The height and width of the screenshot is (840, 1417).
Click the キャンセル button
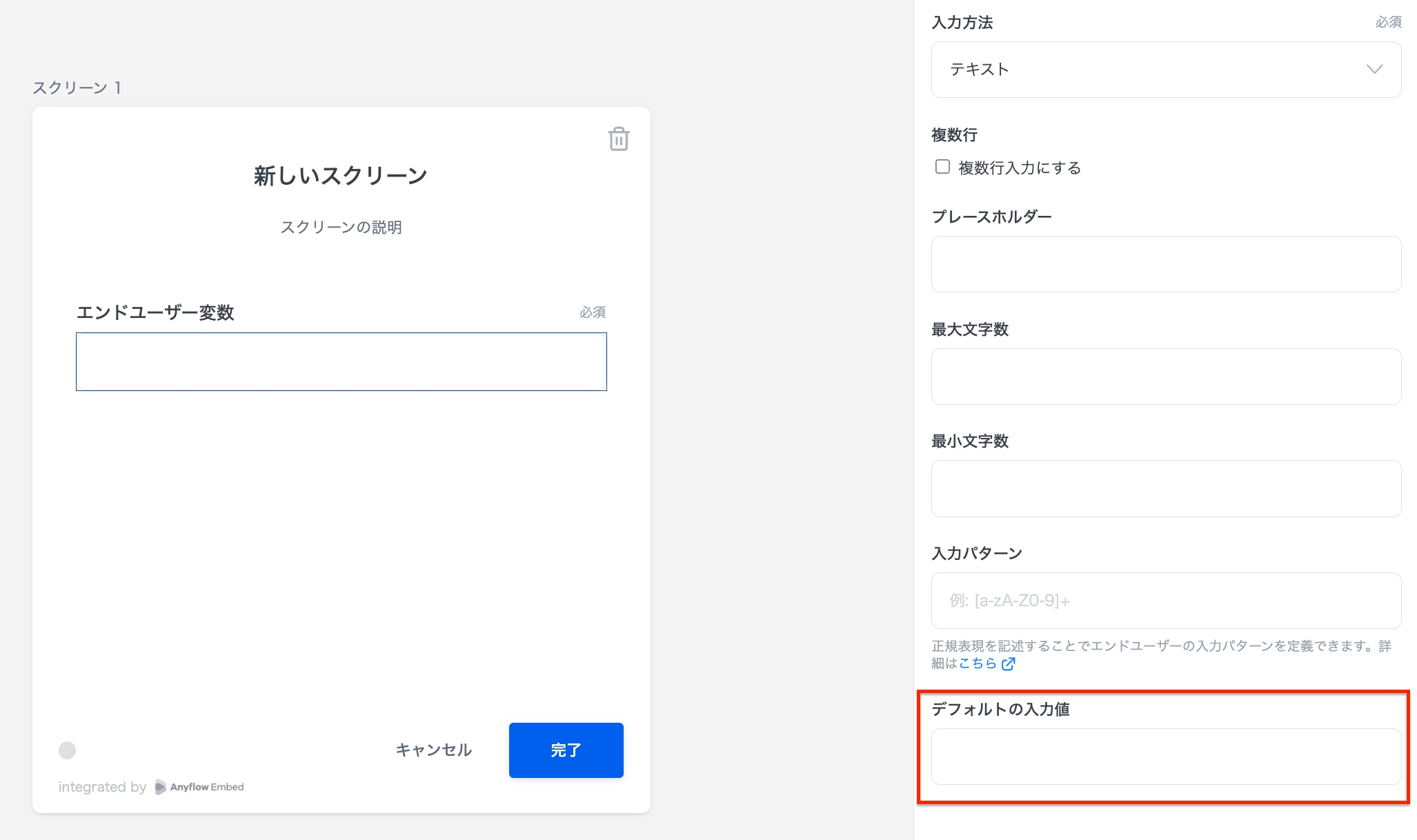pos(433,750)
